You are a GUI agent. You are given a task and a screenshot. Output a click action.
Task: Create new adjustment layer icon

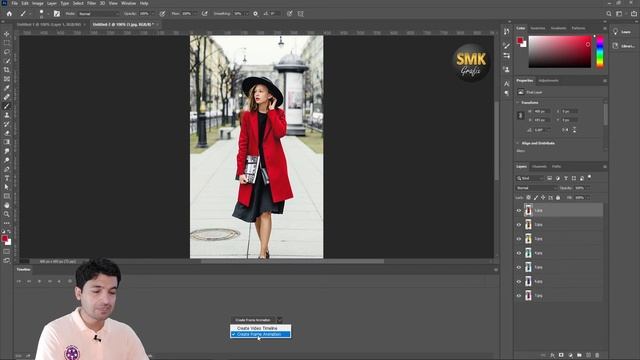tap(570, 355)
